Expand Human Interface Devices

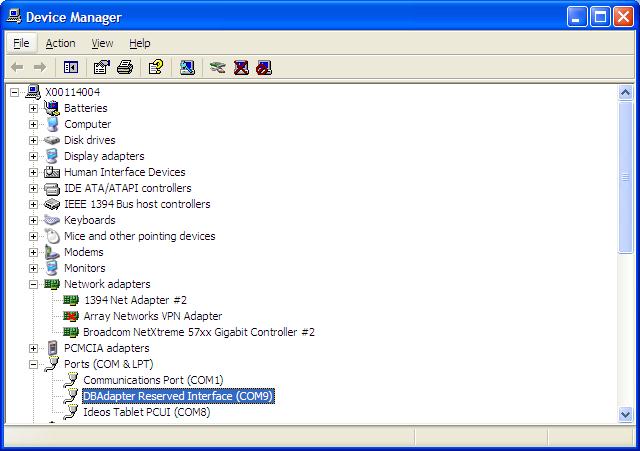(x=33, y=172)
